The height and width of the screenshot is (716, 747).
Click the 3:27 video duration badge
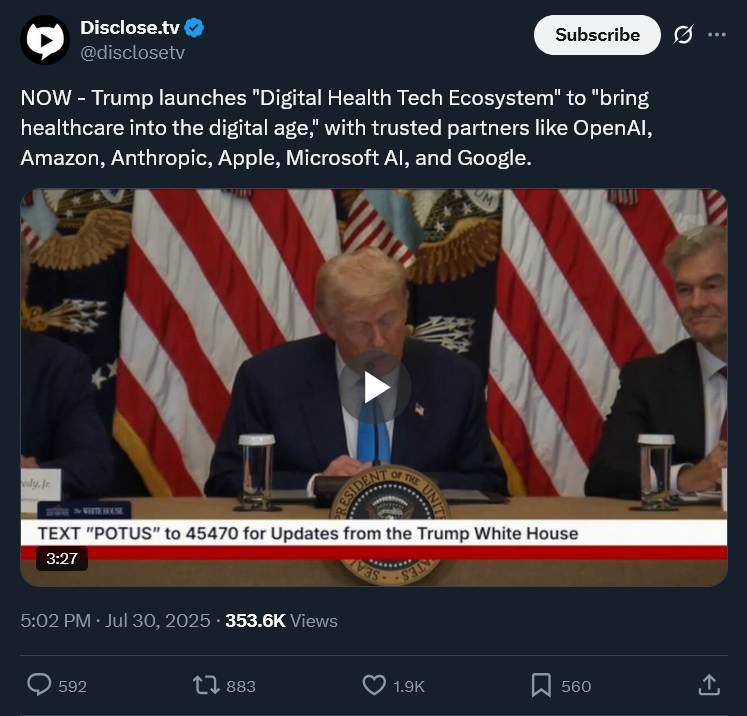[x=62, y=558]
